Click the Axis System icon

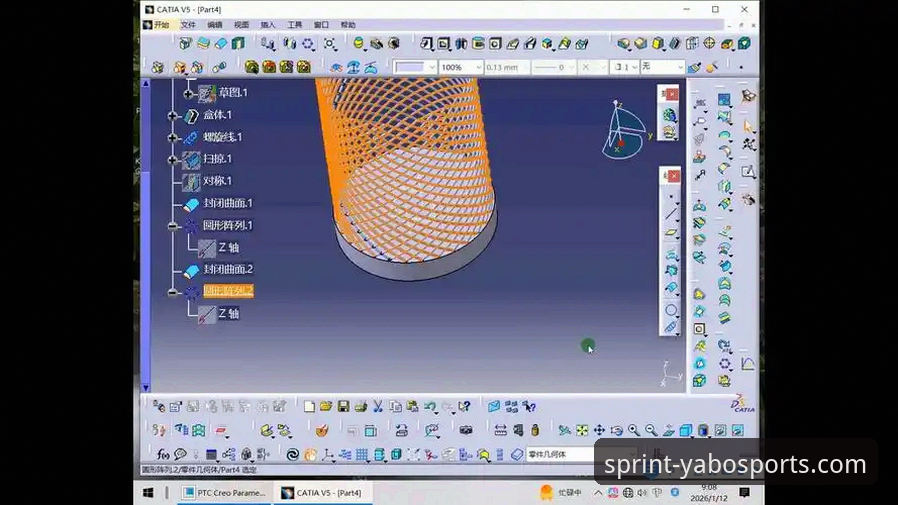click(x=328, y=454)
